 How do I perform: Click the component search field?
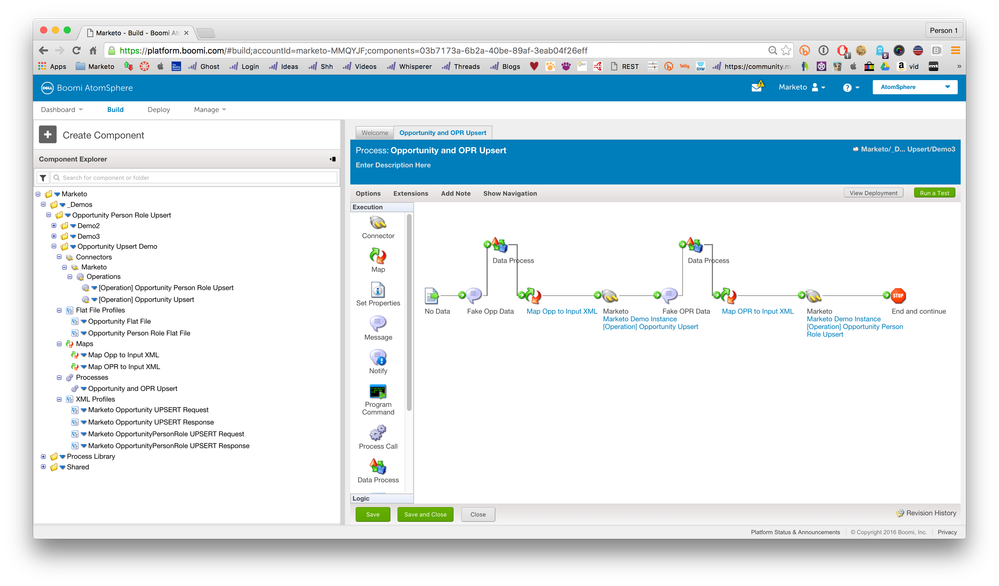[x=190, y=177]
